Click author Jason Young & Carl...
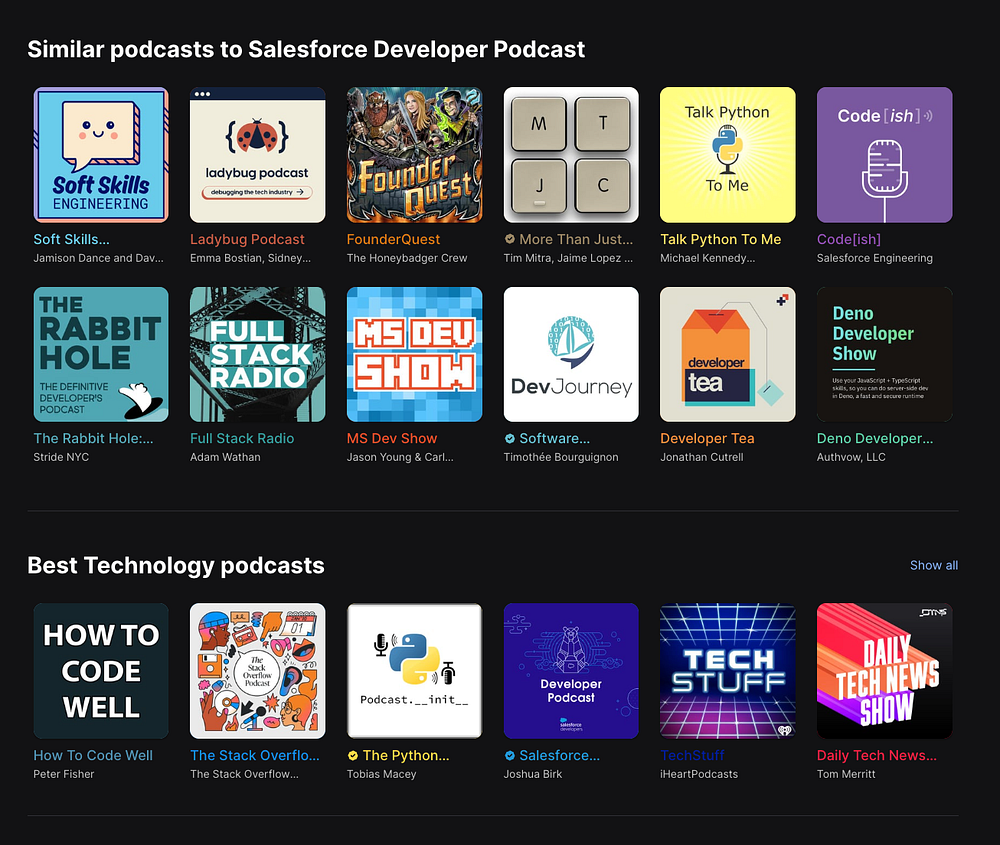The width and height of the screenshot is (1000, 845). (400, 457)
